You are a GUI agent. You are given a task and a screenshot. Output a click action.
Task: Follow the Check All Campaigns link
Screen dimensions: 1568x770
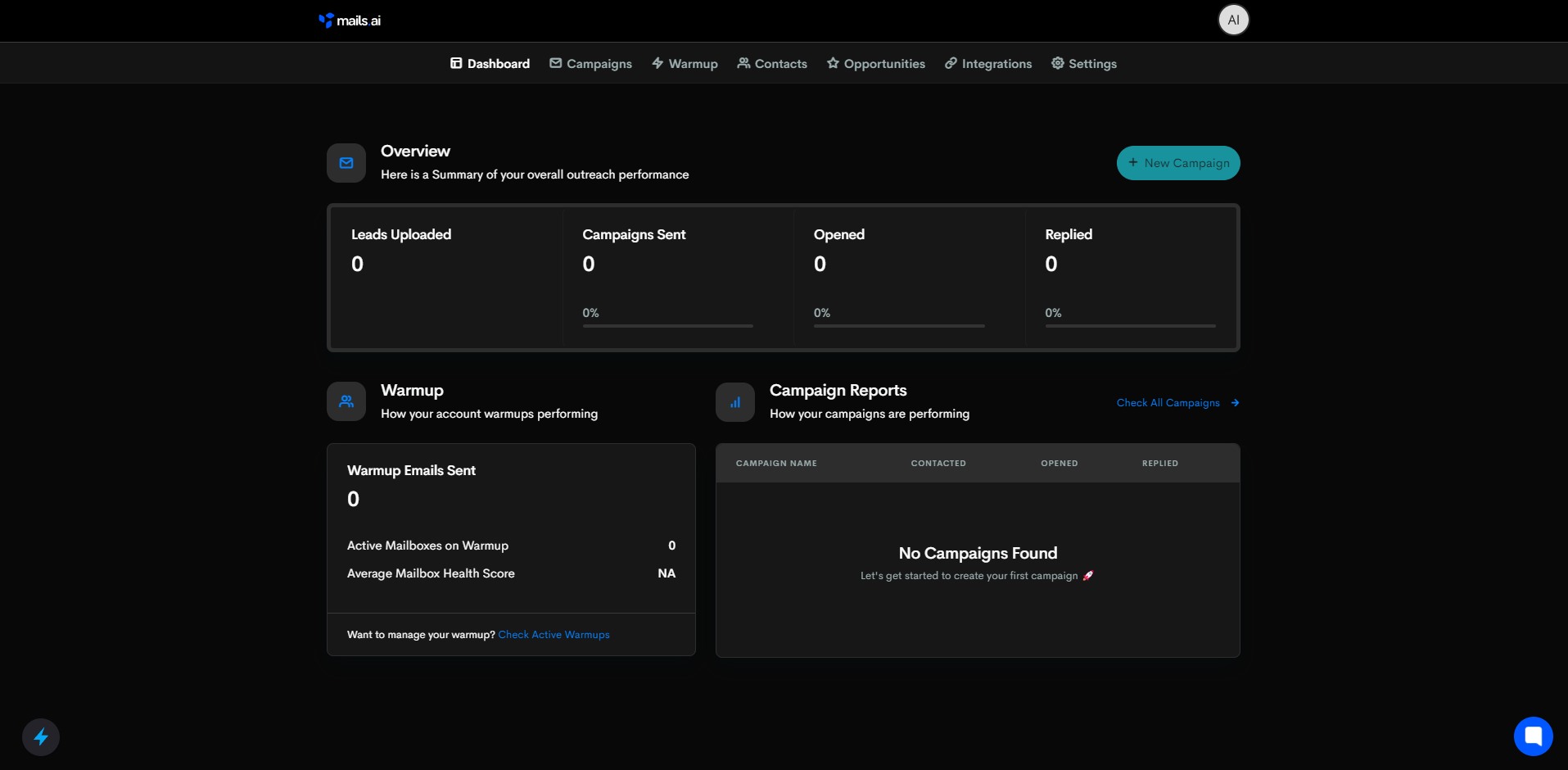pyautogui.click(x=1168, y=403)
